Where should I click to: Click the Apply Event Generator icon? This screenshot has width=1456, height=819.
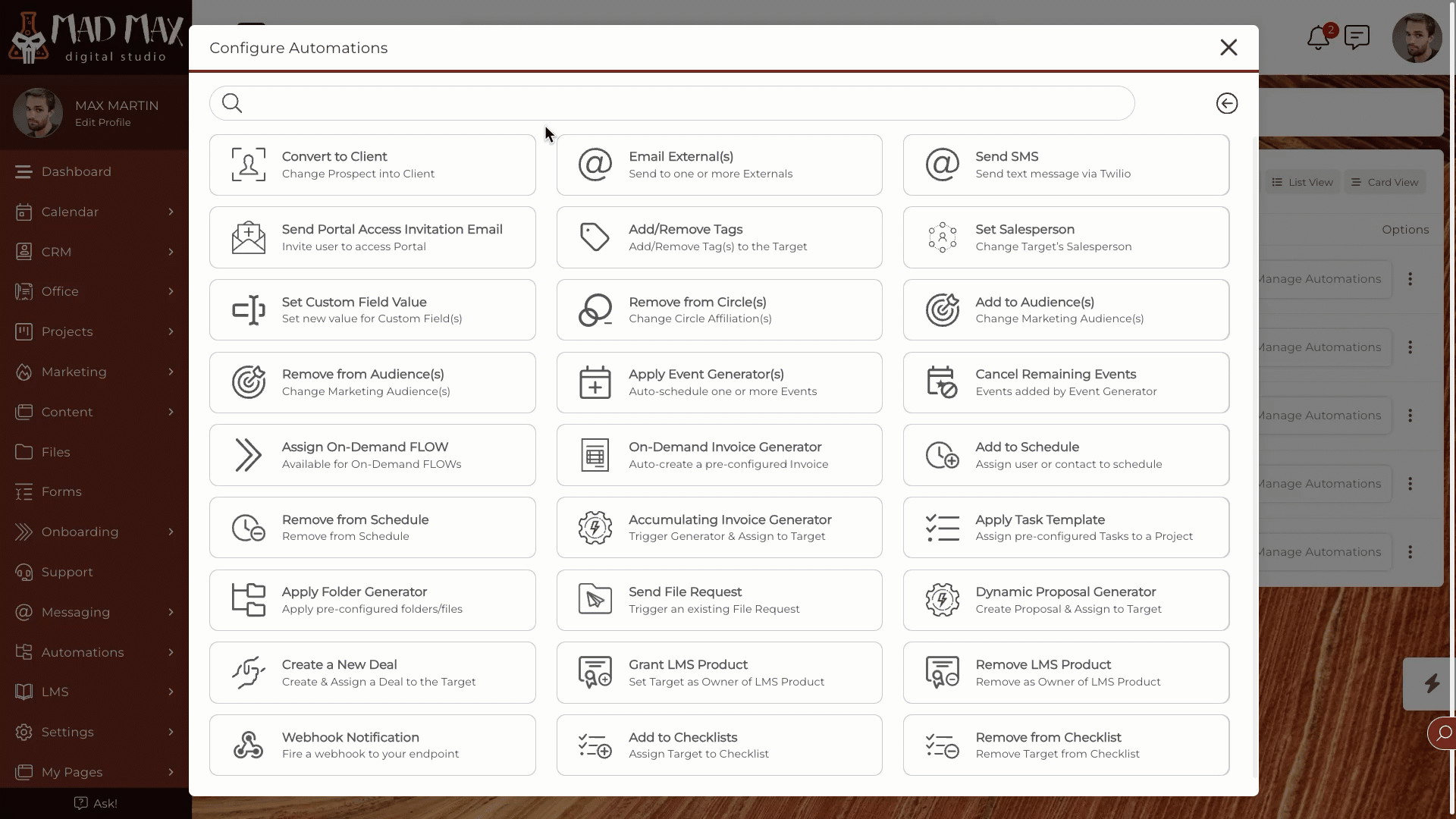tap(595, 382)
